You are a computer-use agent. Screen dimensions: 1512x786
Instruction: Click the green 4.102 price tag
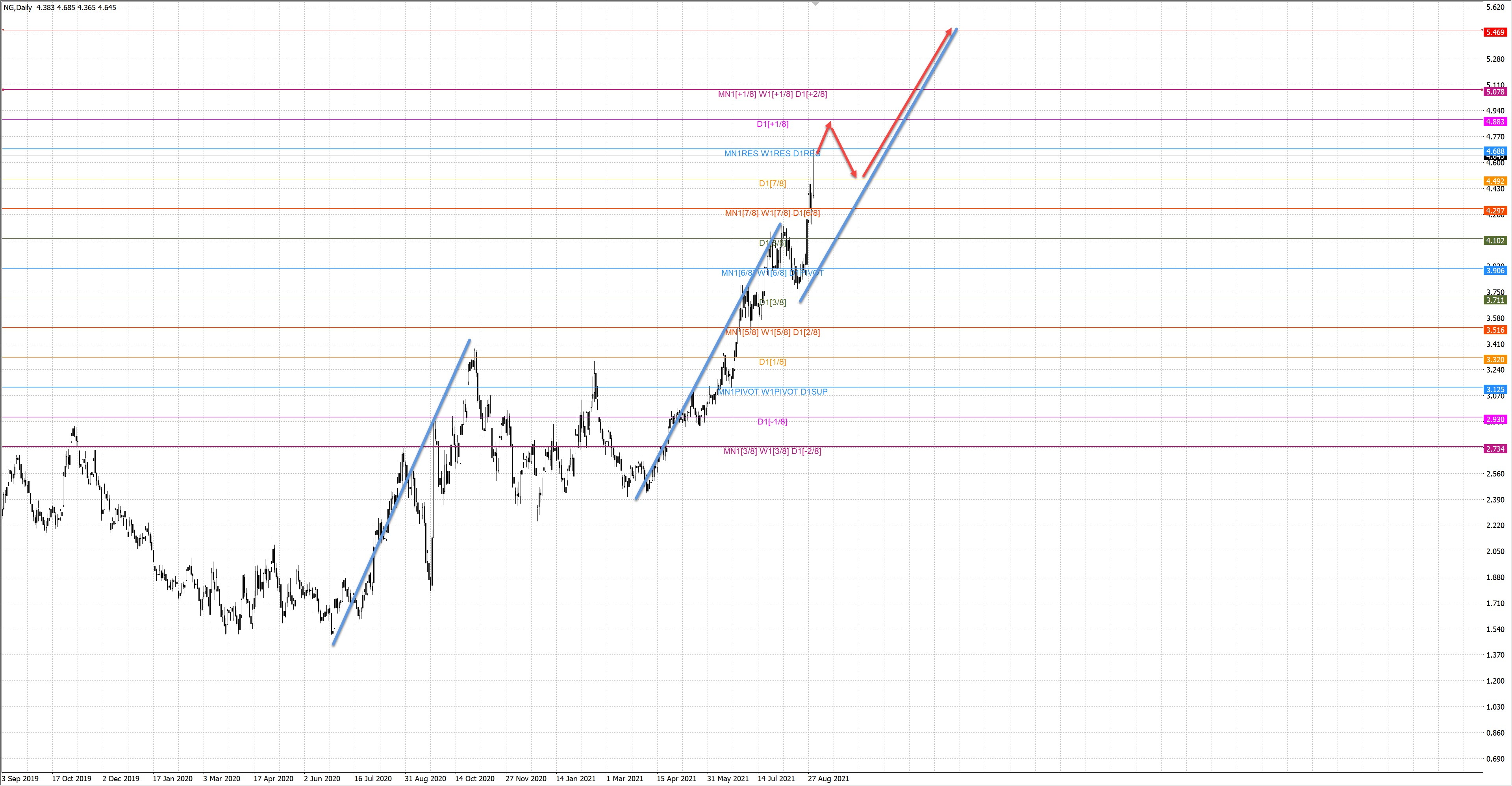pyautogui.click(x=1494, y=241)
